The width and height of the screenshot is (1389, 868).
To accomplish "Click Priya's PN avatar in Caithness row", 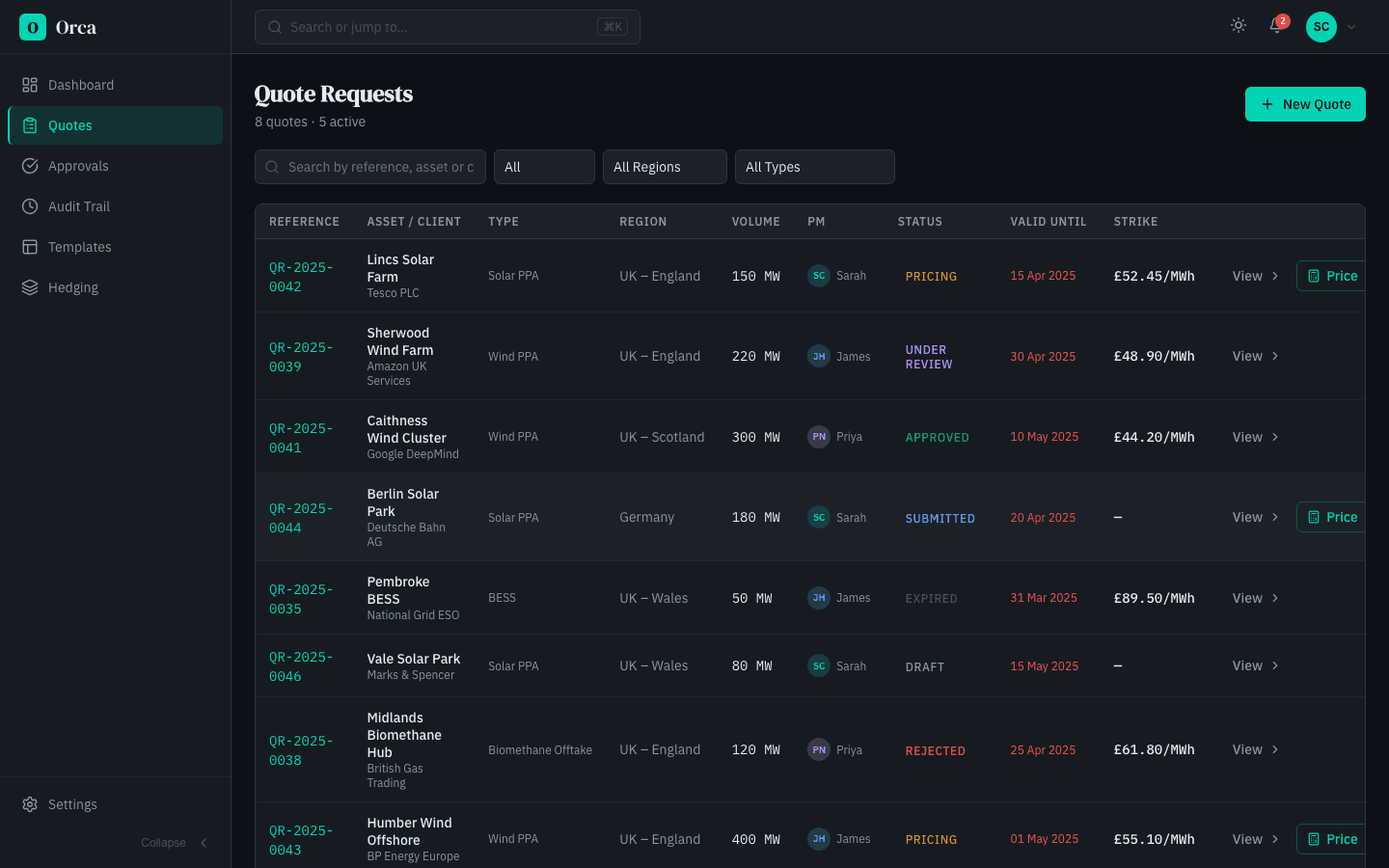I will [x=819, y=437].
